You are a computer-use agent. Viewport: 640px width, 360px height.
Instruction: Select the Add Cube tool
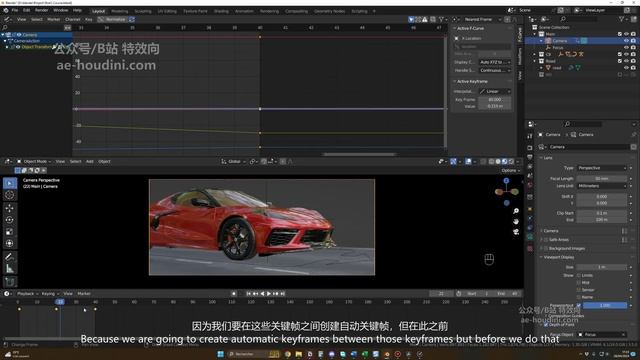click(x=10, y=282)
